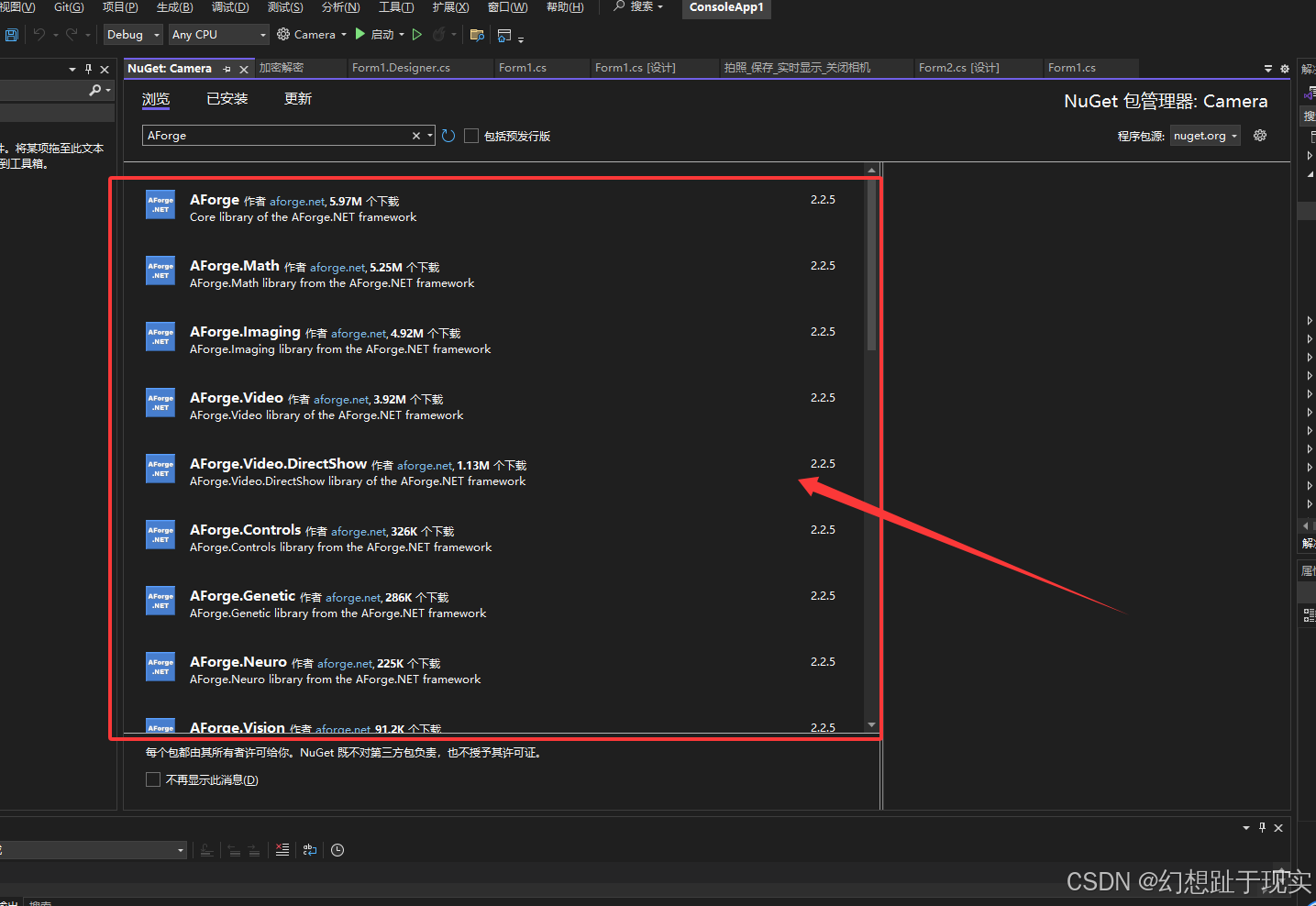Click the package list scroll down arrow

pyautogui.click(x=871, y=725)
